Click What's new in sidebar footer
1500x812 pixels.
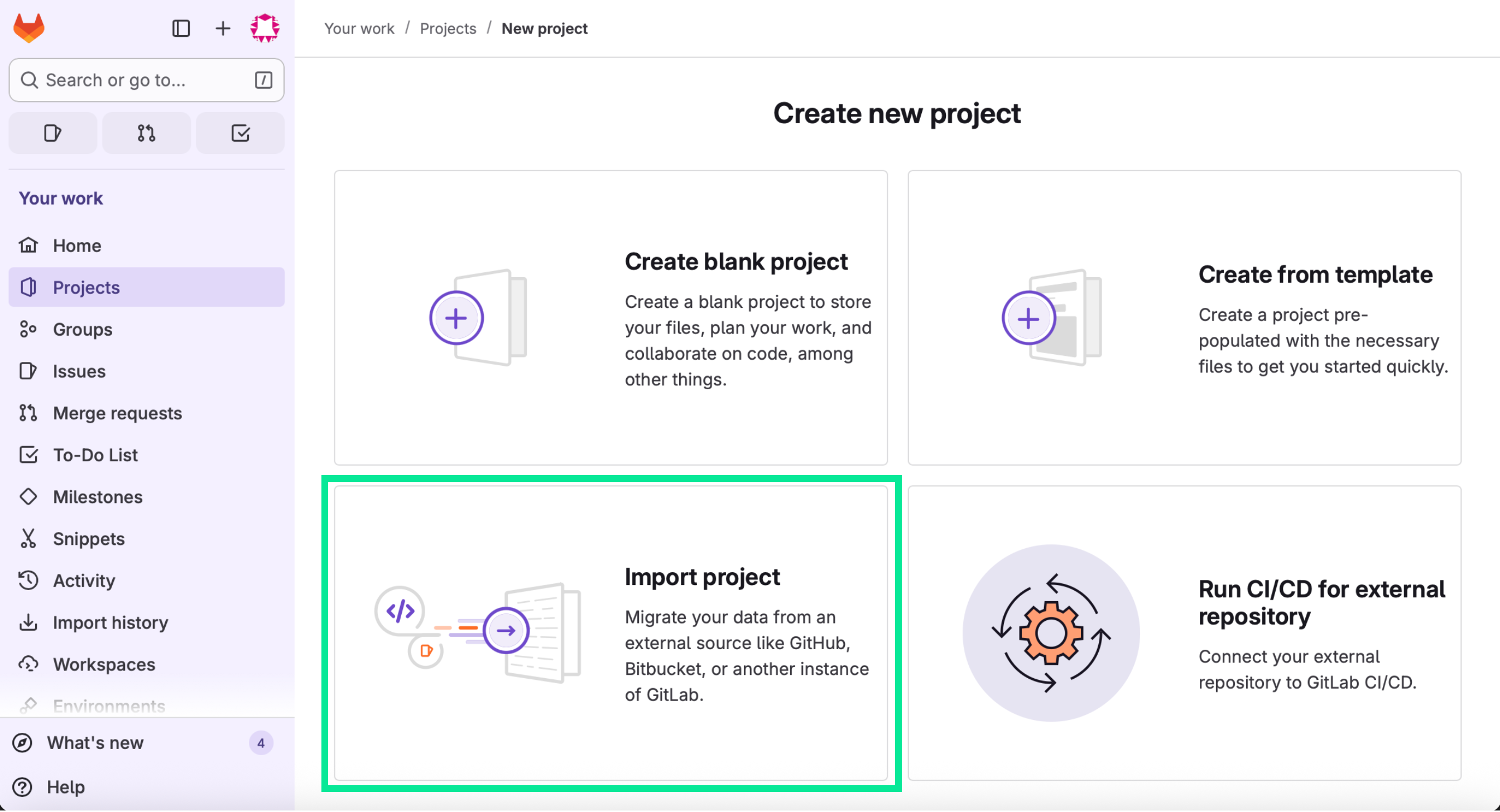[95, 743]
